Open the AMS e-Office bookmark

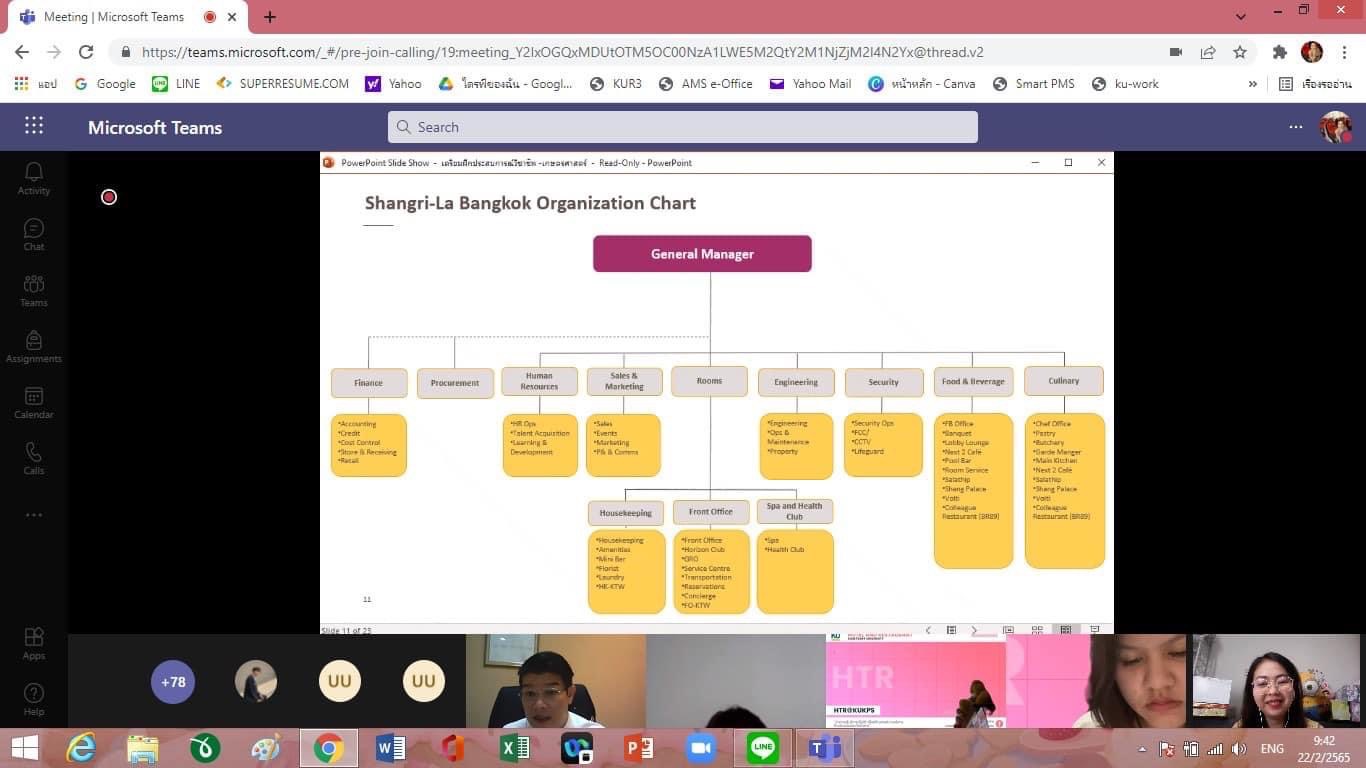706,84
